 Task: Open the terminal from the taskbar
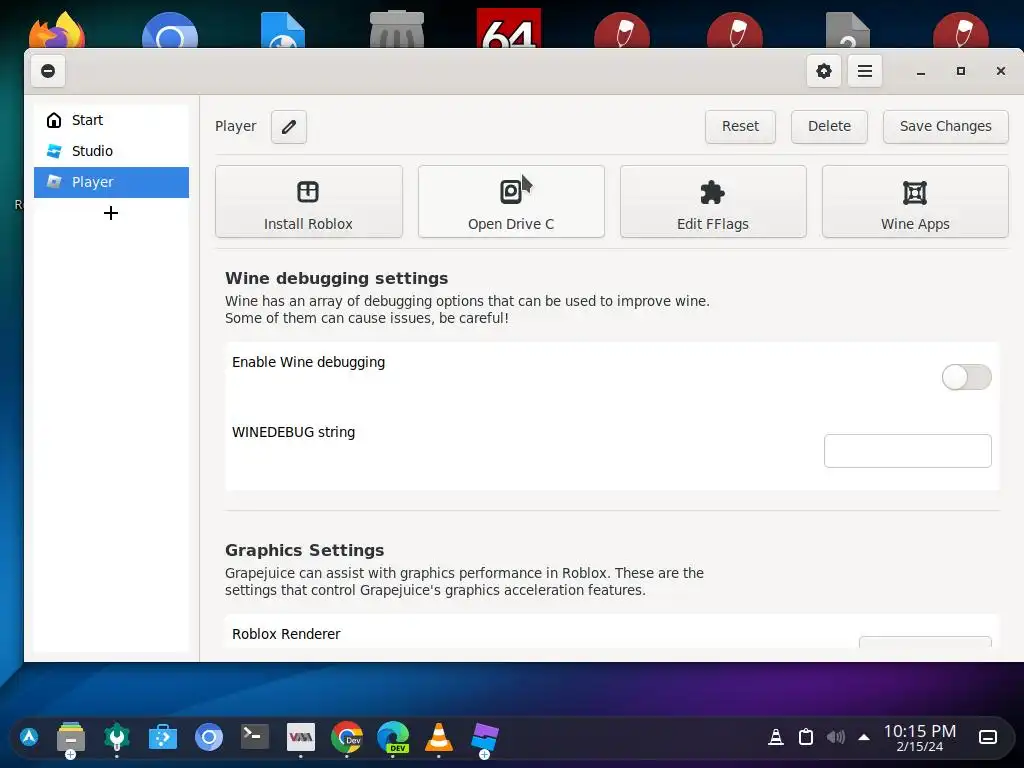tap(255, 738)
